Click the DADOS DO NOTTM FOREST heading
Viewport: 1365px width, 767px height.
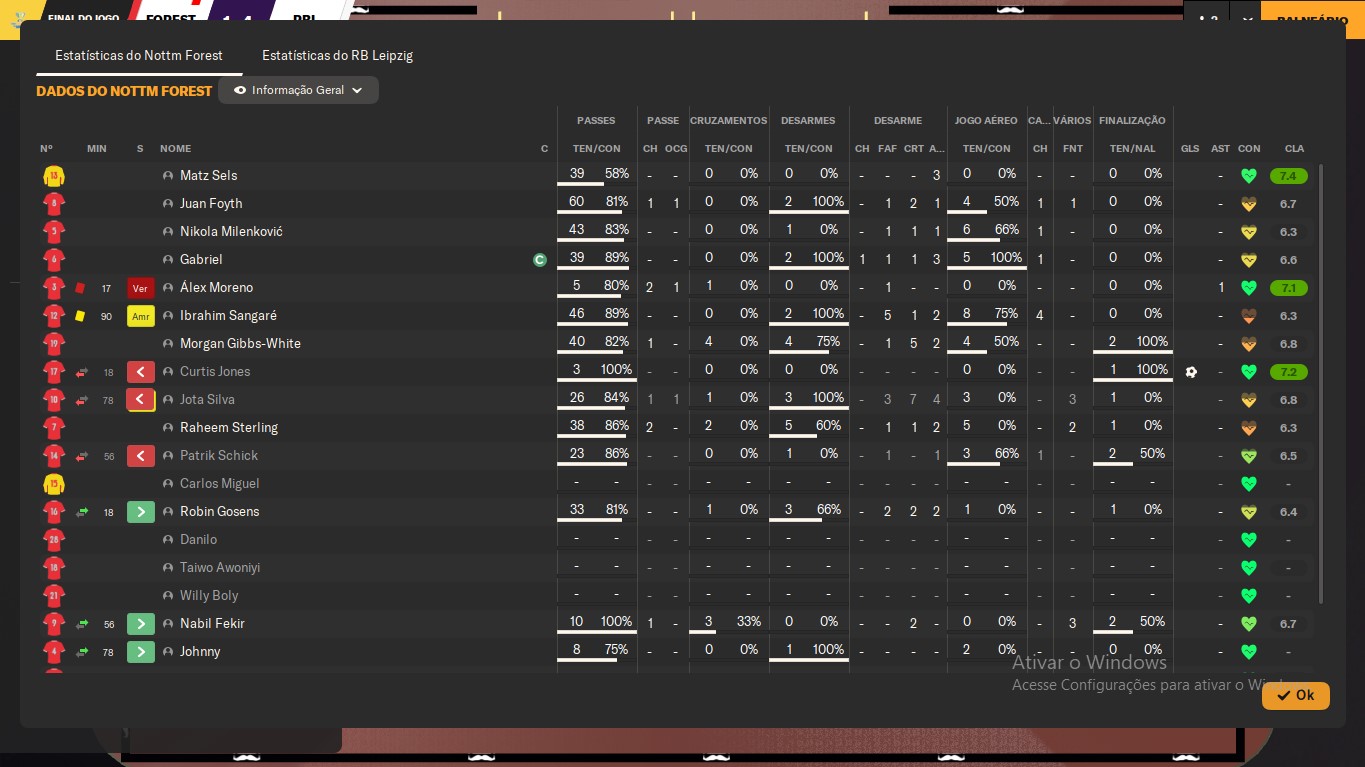click(124, 91)
